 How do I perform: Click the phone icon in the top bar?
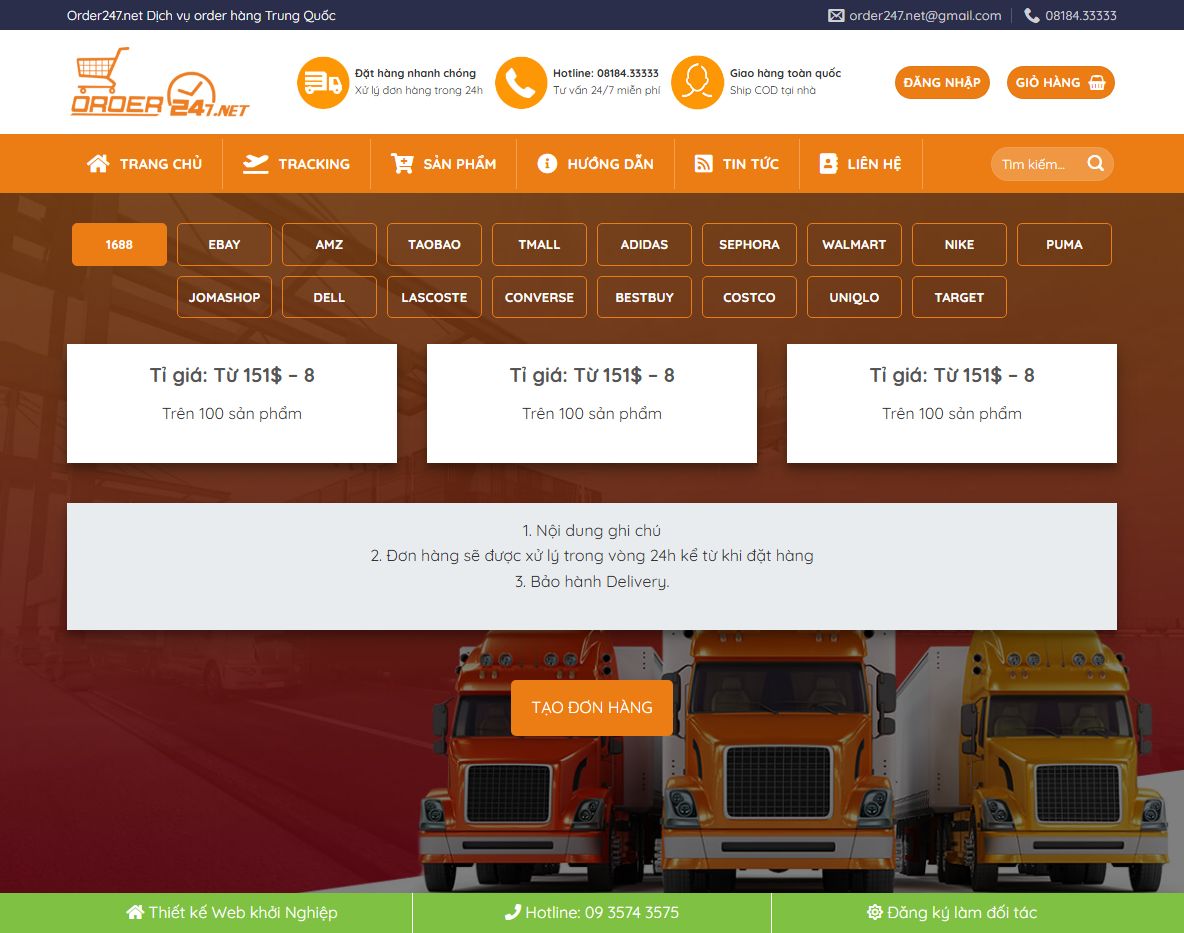tap(1031, 15)
